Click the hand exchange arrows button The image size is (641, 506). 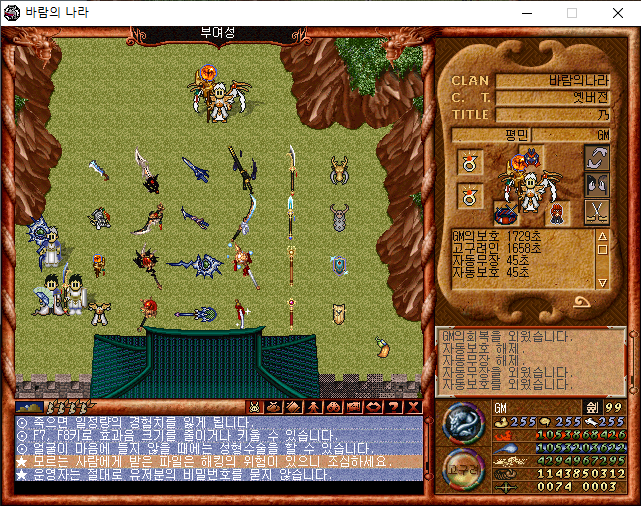(x=597, y=158)
